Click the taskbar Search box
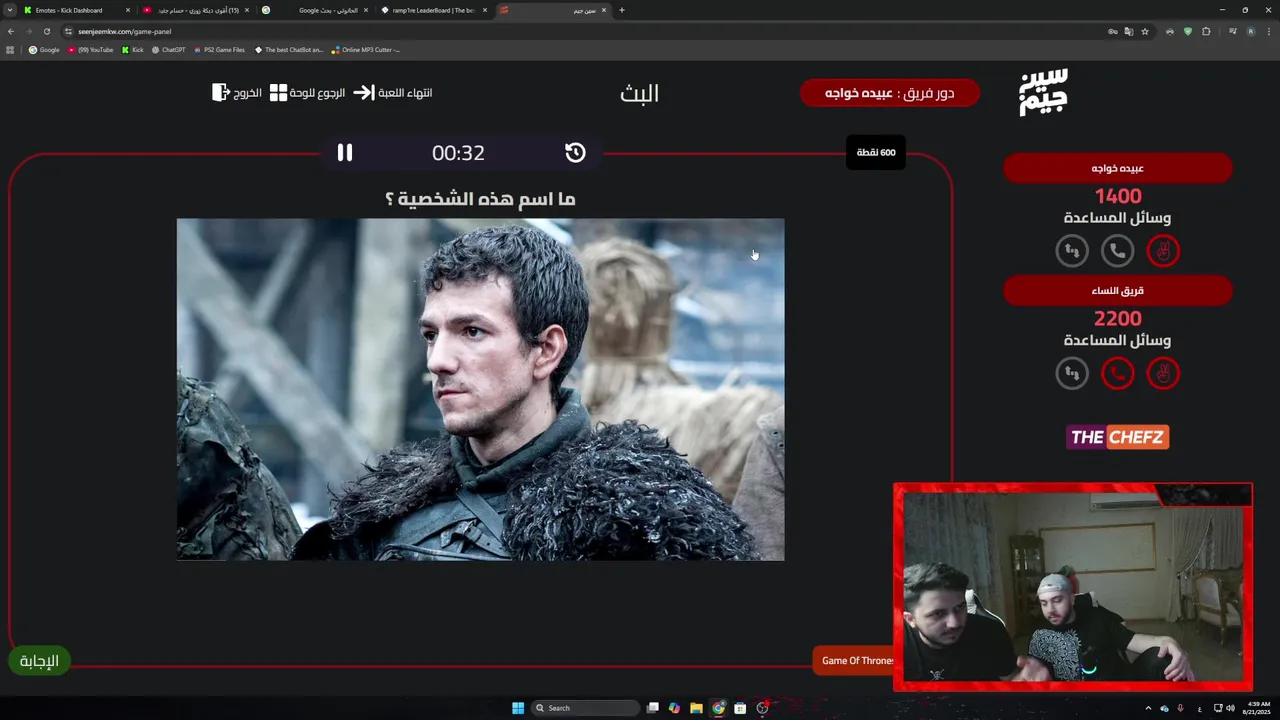 tap(585, 708)
